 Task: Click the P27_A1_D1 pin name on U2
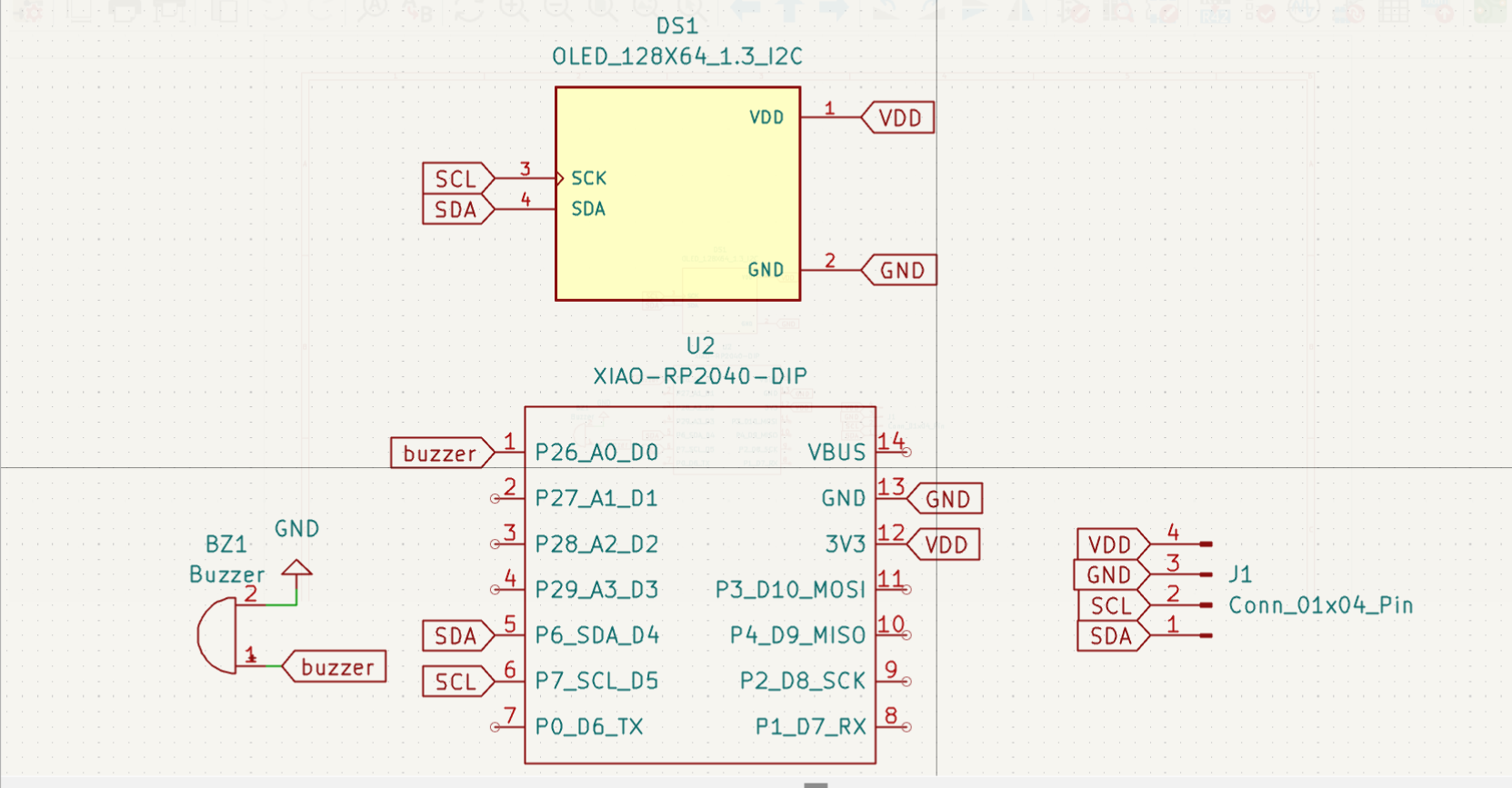pyautogui.click(x=596, y=498)
